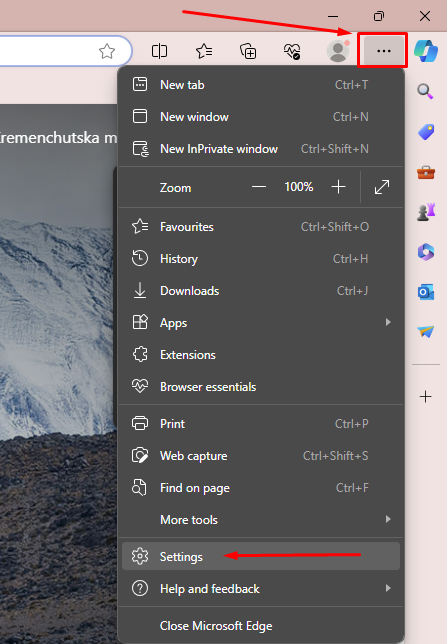Click the Help question mark icon in menu

pyautogui.click(x=140, y=588)
